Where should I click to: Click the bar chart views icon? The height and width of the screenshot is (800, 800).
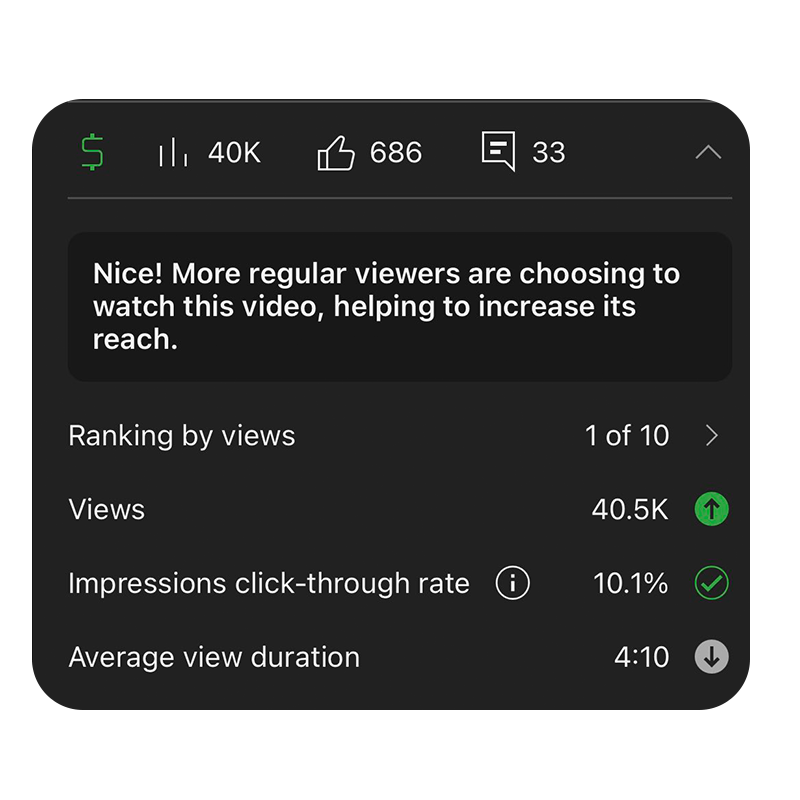pyautogui.click(x=173, y=152)
